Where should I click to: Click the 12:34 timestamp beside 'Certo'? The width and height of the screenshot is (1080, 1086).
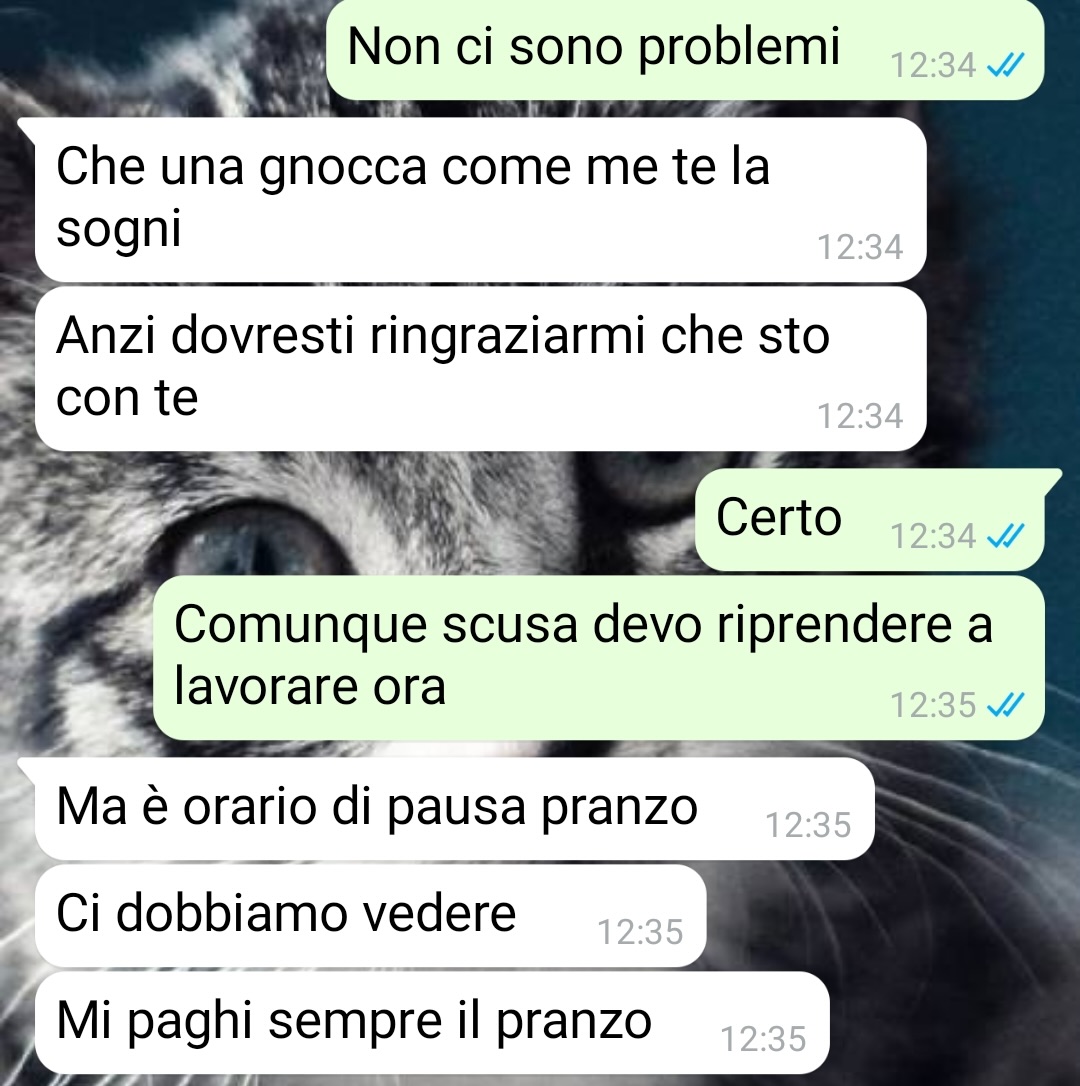932,536
